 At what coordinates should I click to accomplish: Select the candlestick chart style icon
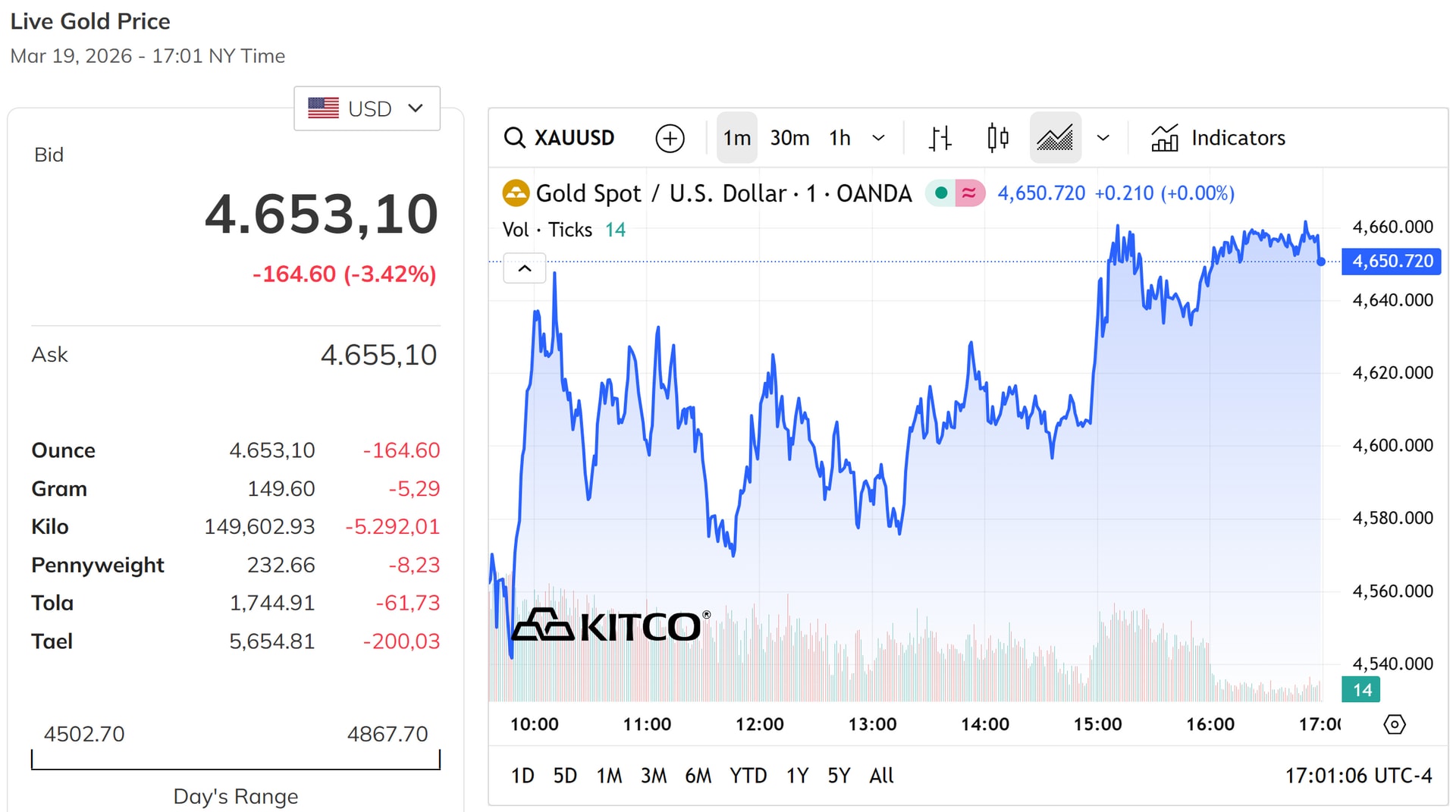point(998,138)
